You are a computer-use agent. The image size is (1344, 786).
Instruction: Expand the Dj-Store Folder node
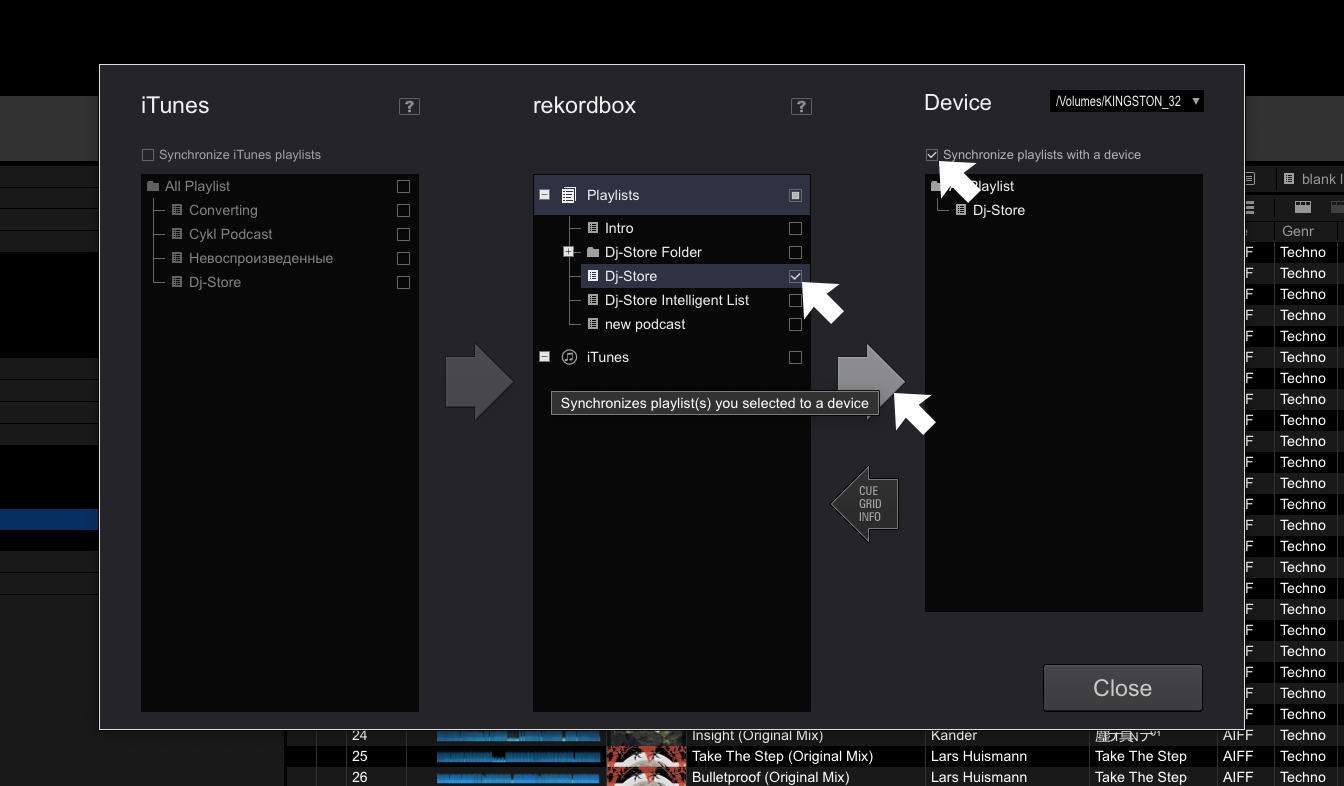coord(569,252)
